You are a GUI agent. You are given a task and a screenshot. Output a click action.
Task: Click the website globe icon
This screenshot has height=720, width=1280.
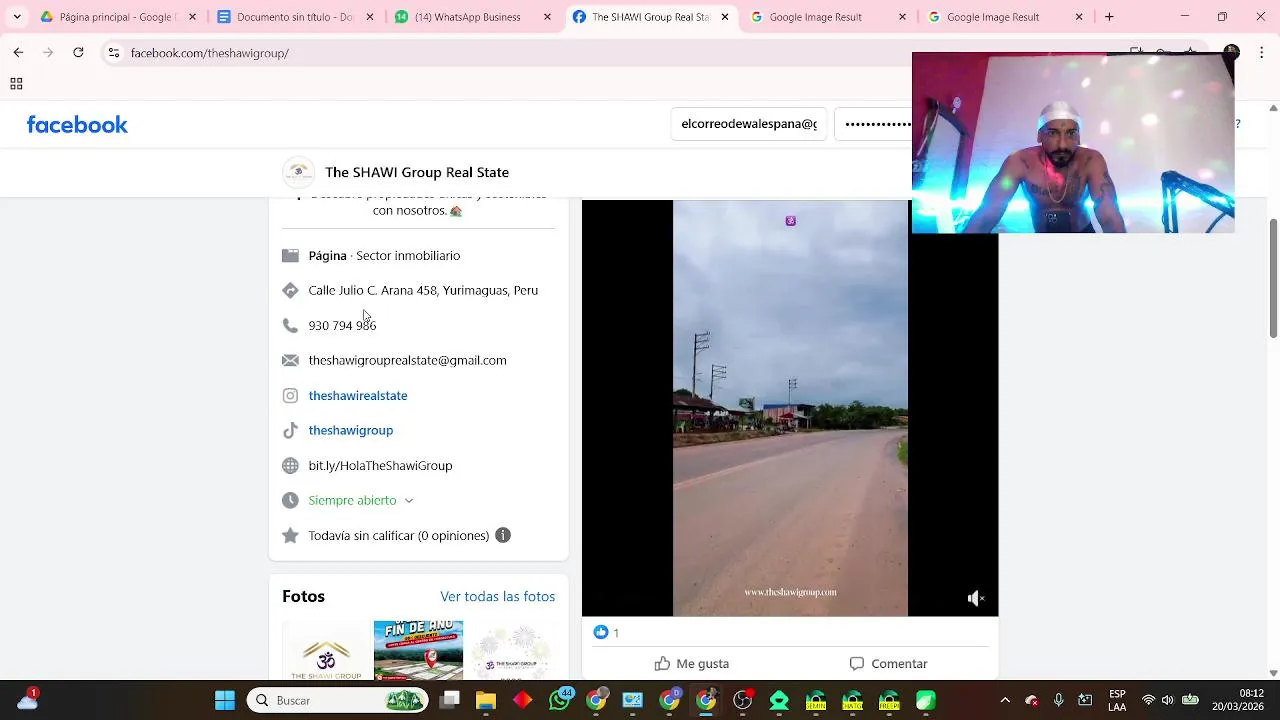290,465
